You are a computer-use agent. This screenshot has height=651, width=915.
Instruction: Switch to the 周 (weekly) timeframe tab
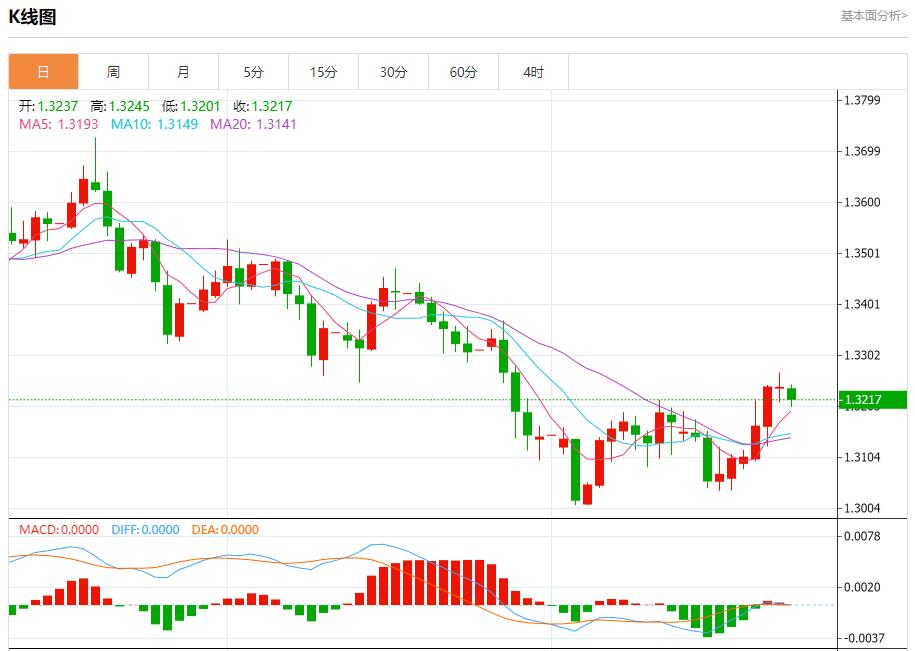[113, 71]
